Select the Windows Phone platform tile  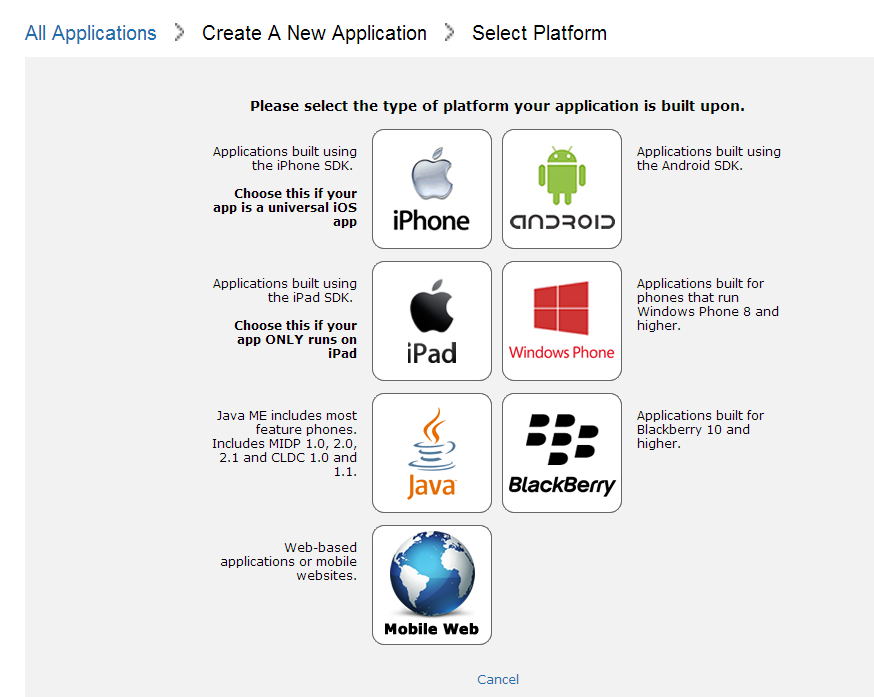(x=561, y=321)
